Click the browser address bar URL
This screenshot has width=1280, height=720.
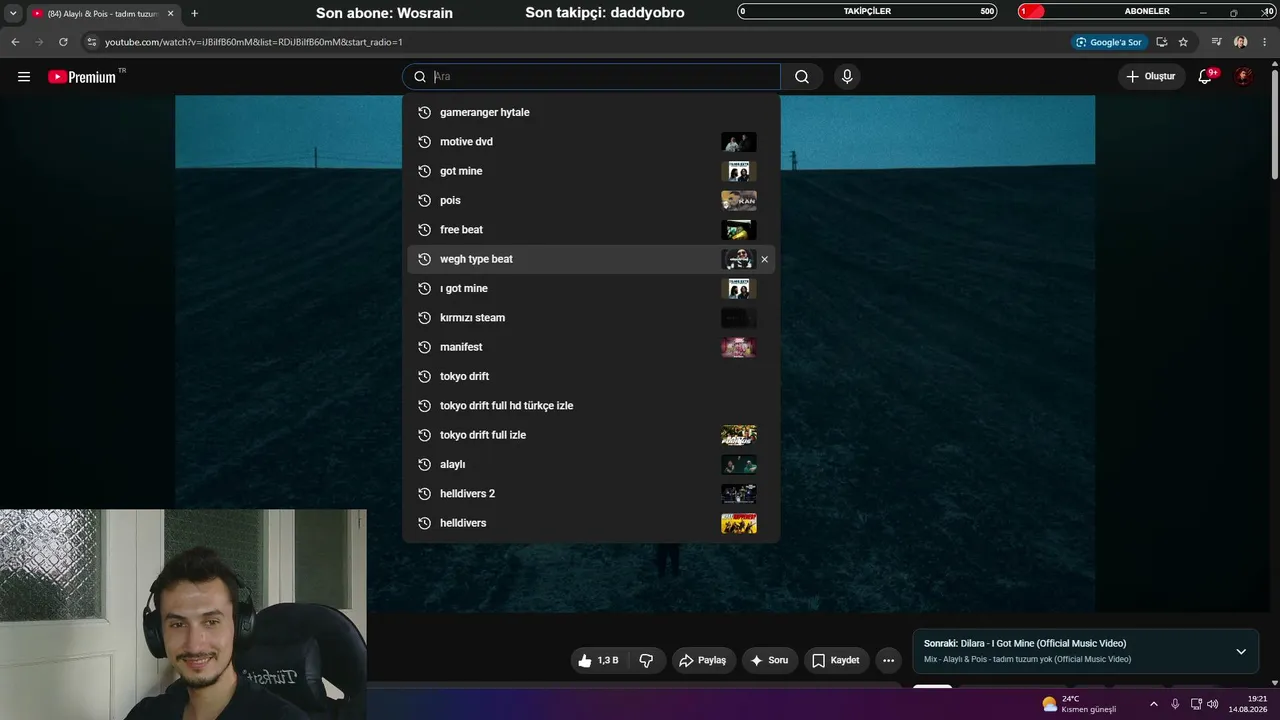(x=254, y=42)
